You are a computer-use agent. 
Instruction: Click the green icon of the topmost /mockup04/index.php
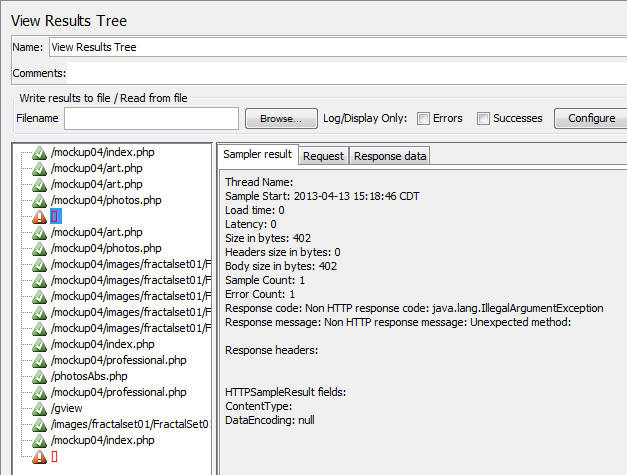[x=39, y=152]
